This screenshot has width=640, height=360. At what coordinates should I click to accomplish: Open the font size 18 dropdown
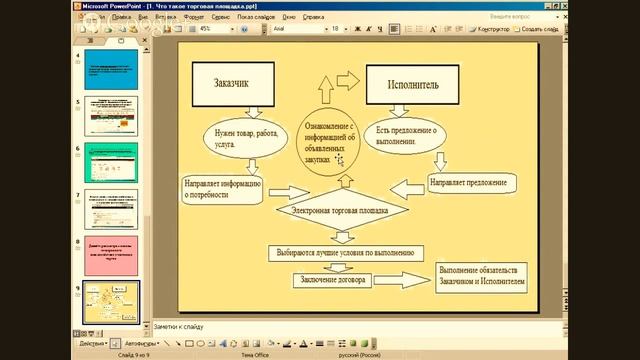click(346, 29)
